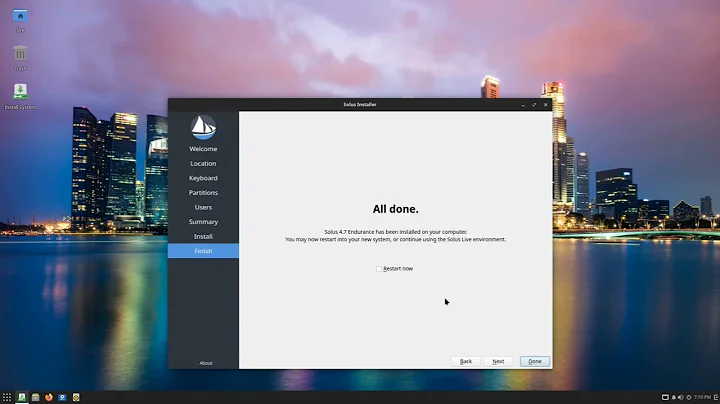Click the power status tray icon

(x=688, y=397)
